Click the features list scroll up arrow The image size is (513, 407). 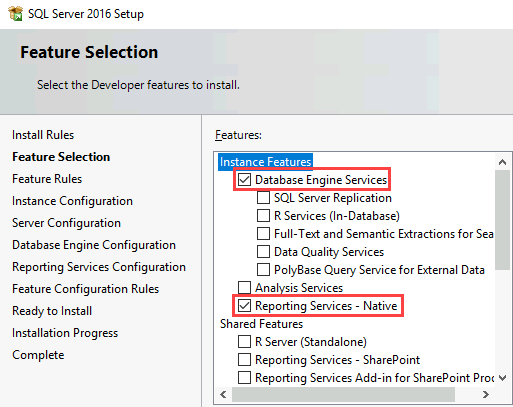502,162
